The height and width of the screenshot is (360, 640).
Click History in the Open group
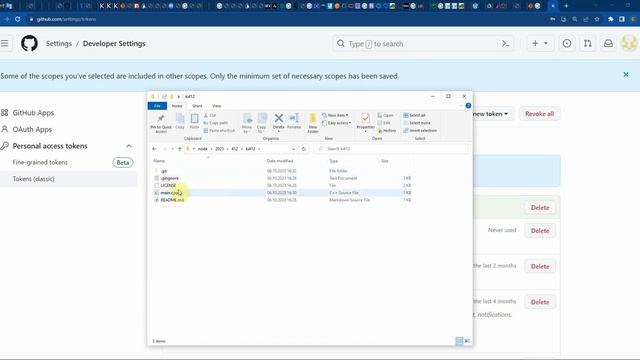pyautogui.click(x=387, y=131)
